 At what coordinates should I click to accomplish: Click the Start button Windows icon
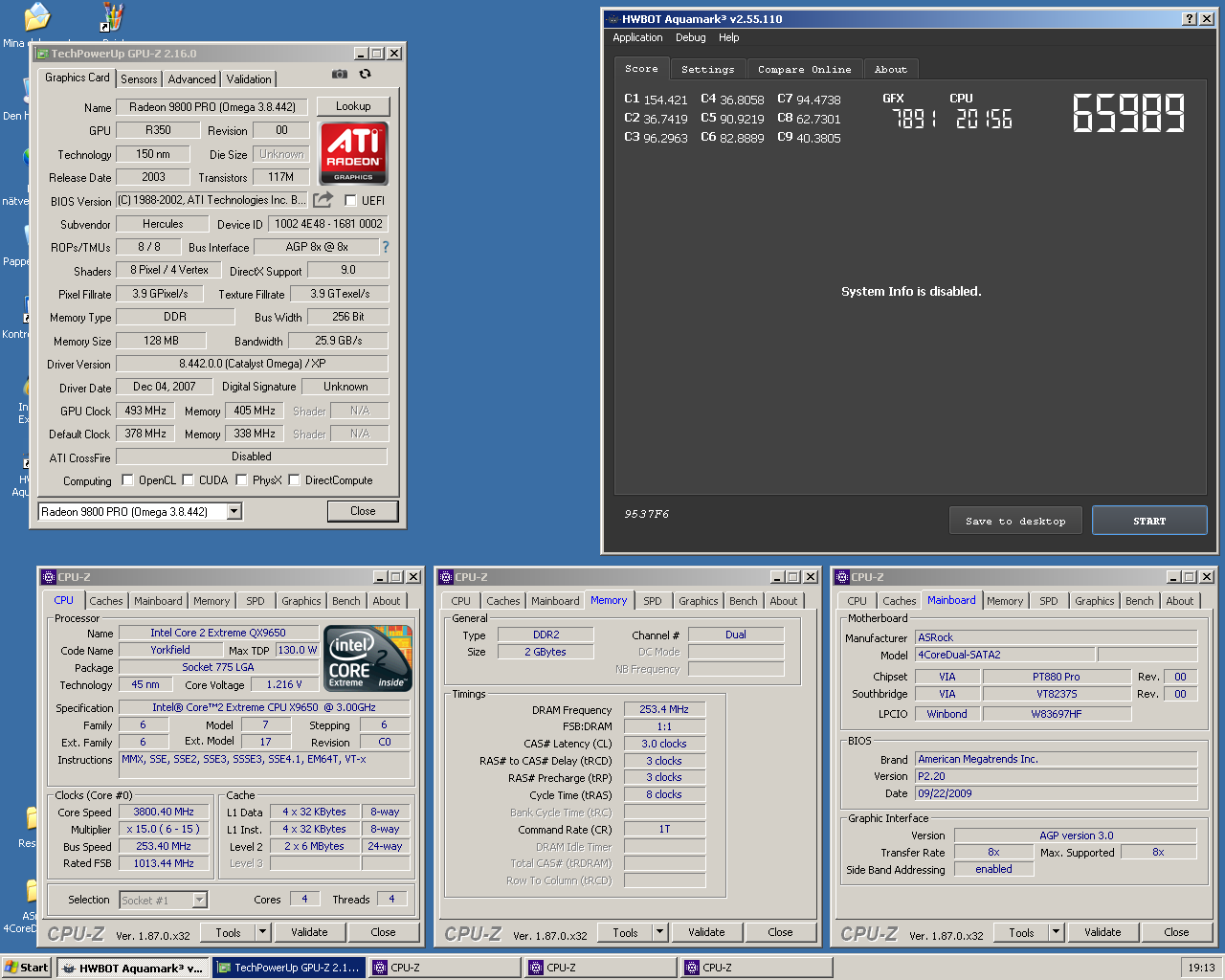11,968
